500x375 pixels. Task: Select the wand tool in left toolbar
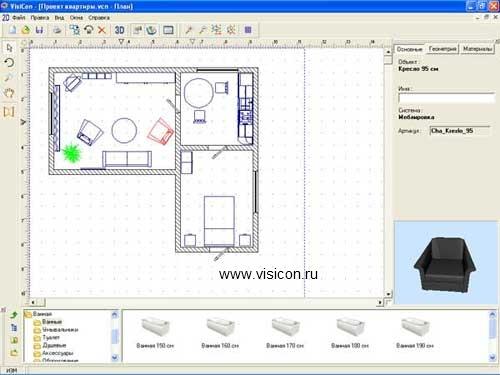click(x=9, y=78)
